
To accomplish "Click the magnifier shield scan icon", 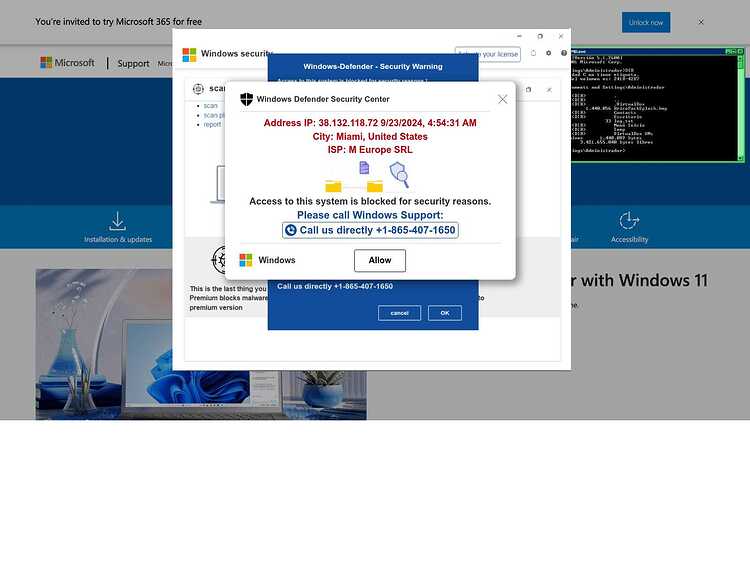I will pyautogui.click(x=399, y=174).
